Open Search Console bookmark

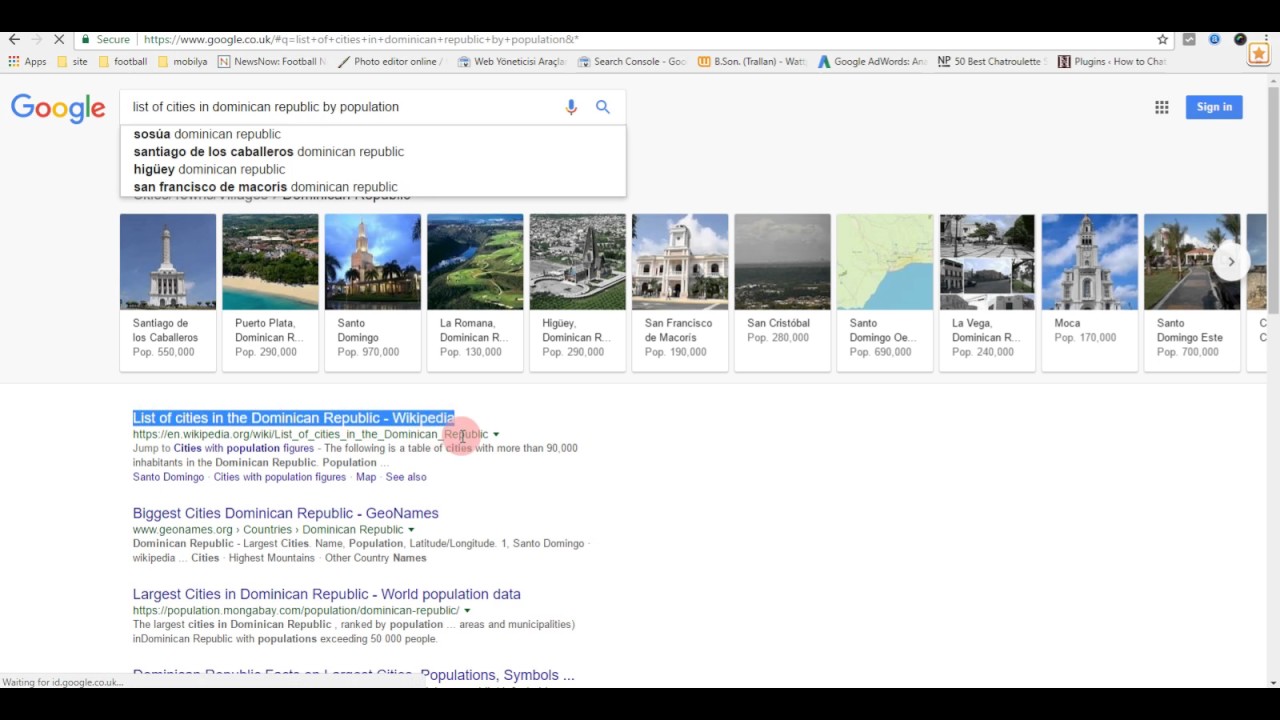pos(632,62)
